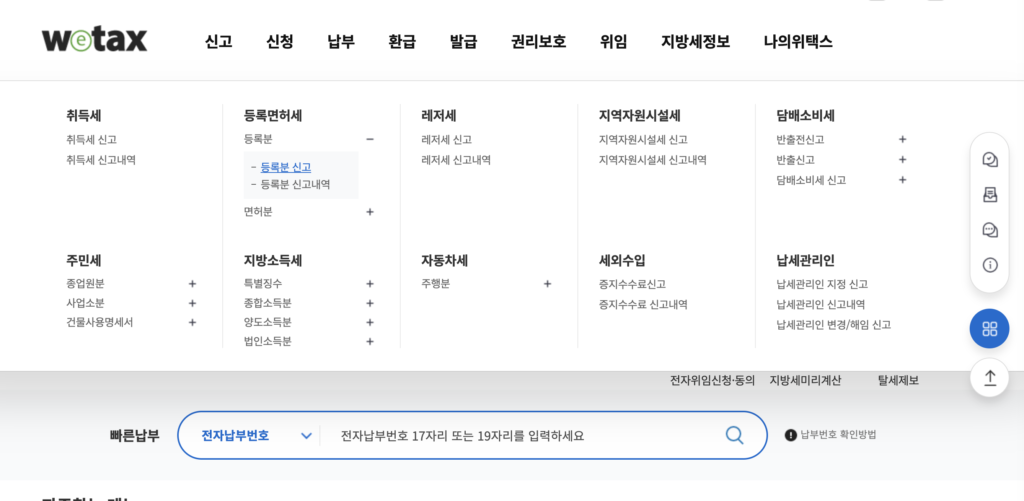Open the document tray icon in side panel
This screenshot has height=501, width=1024.
pos(990,195)
